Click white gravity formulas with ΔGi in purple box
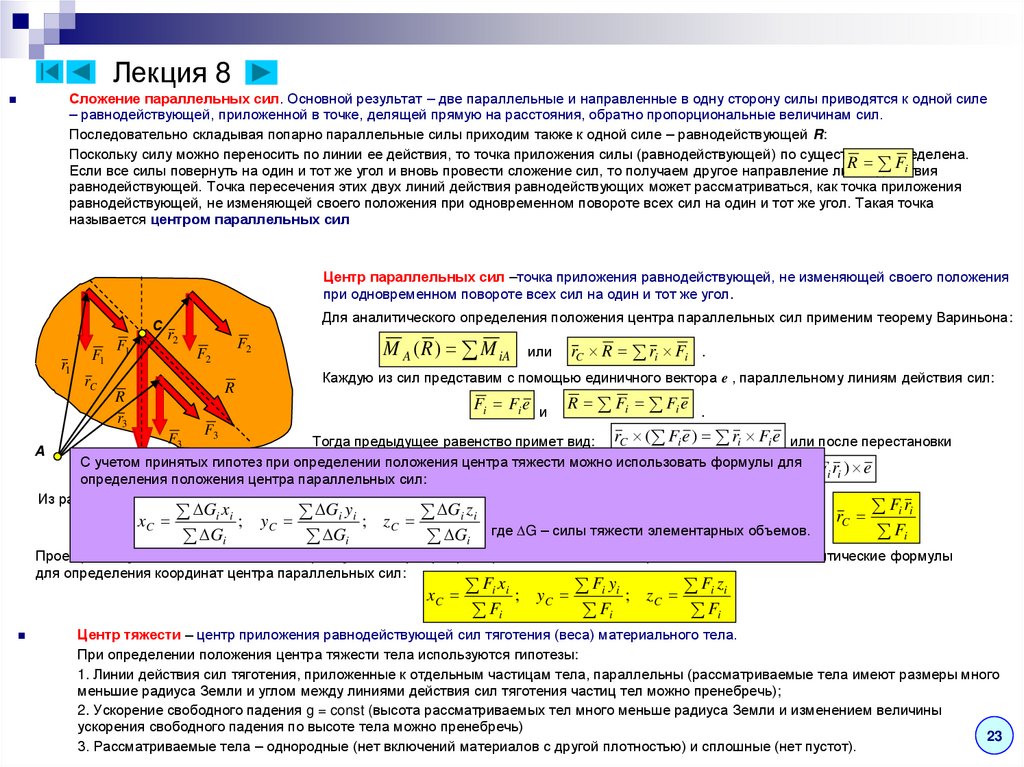The height and width of the screenshot is (767, 1024). point(310,523)
